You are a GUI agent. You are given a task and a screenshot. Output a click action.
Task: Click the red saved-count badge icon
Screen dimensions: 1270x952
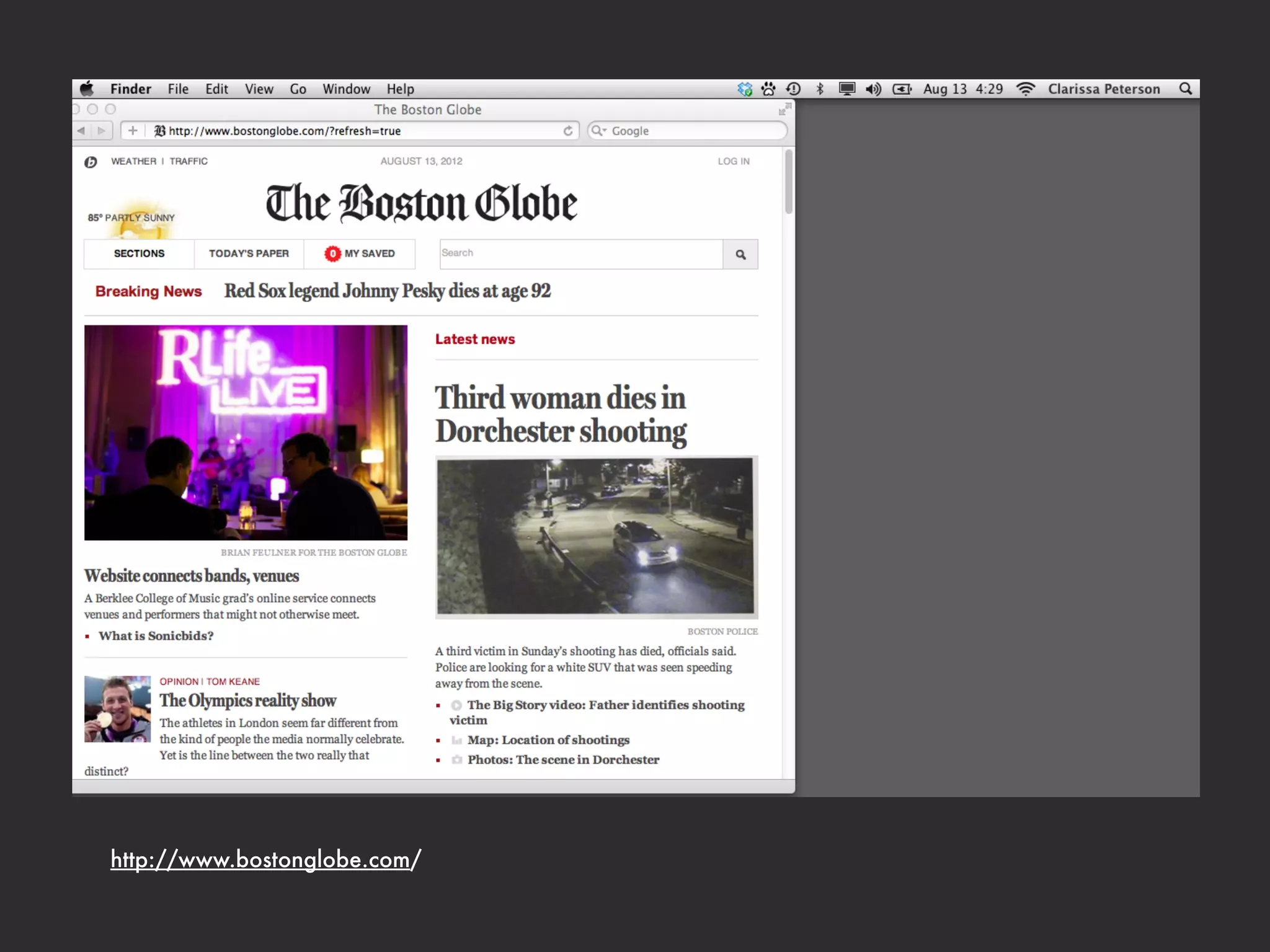332,253
